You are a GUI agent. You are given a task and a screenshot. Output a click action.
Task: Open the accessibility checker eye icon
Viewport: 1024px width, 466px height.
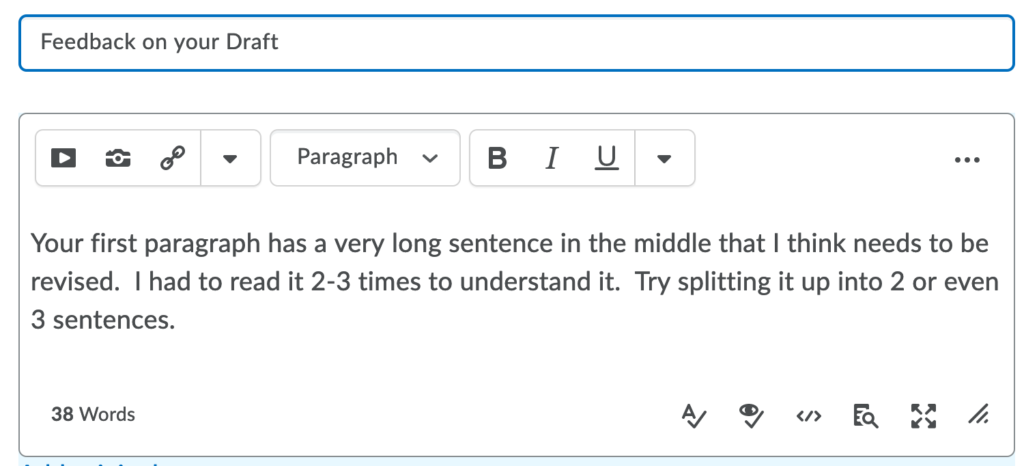pyautogui.click(x=751, y=415)
